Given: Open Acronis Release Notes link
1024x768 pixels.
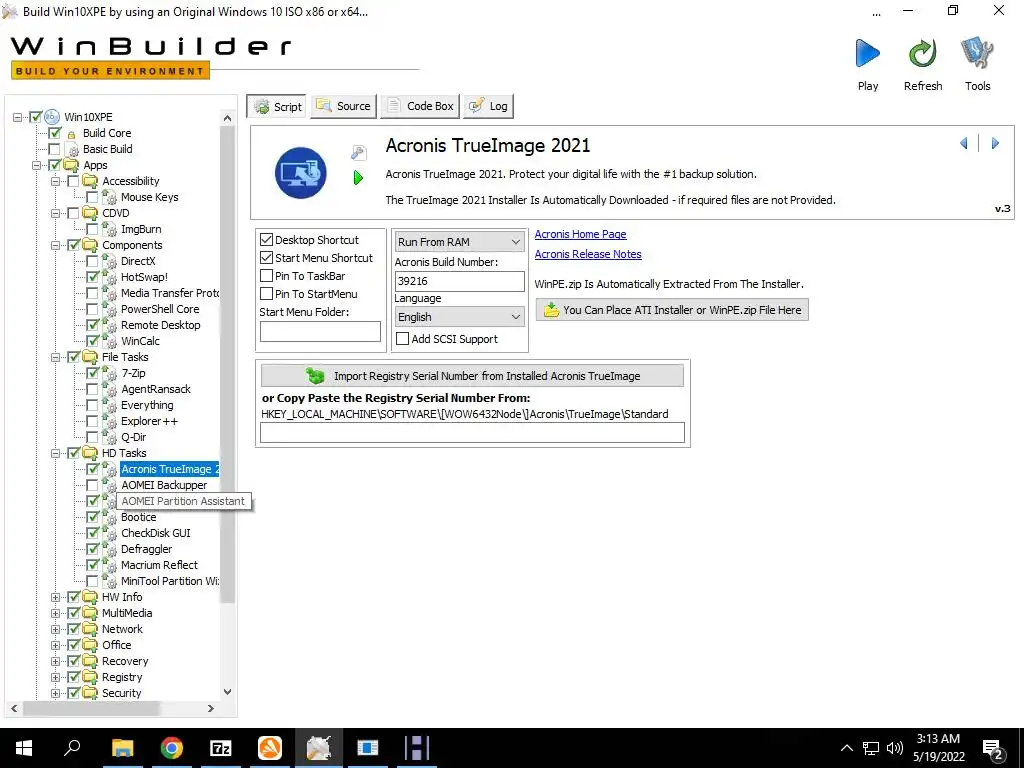Looking at the screenshot, I should [588, 254].
